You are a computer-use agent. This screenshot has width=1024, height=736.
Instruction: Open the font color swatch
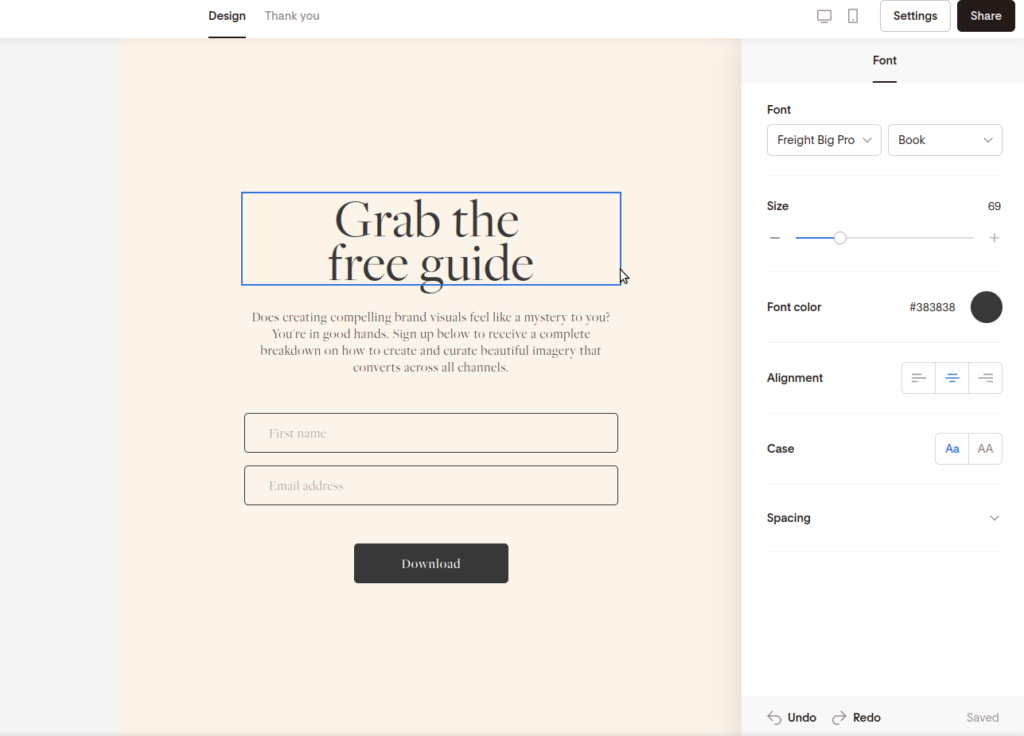coord(986,308)
